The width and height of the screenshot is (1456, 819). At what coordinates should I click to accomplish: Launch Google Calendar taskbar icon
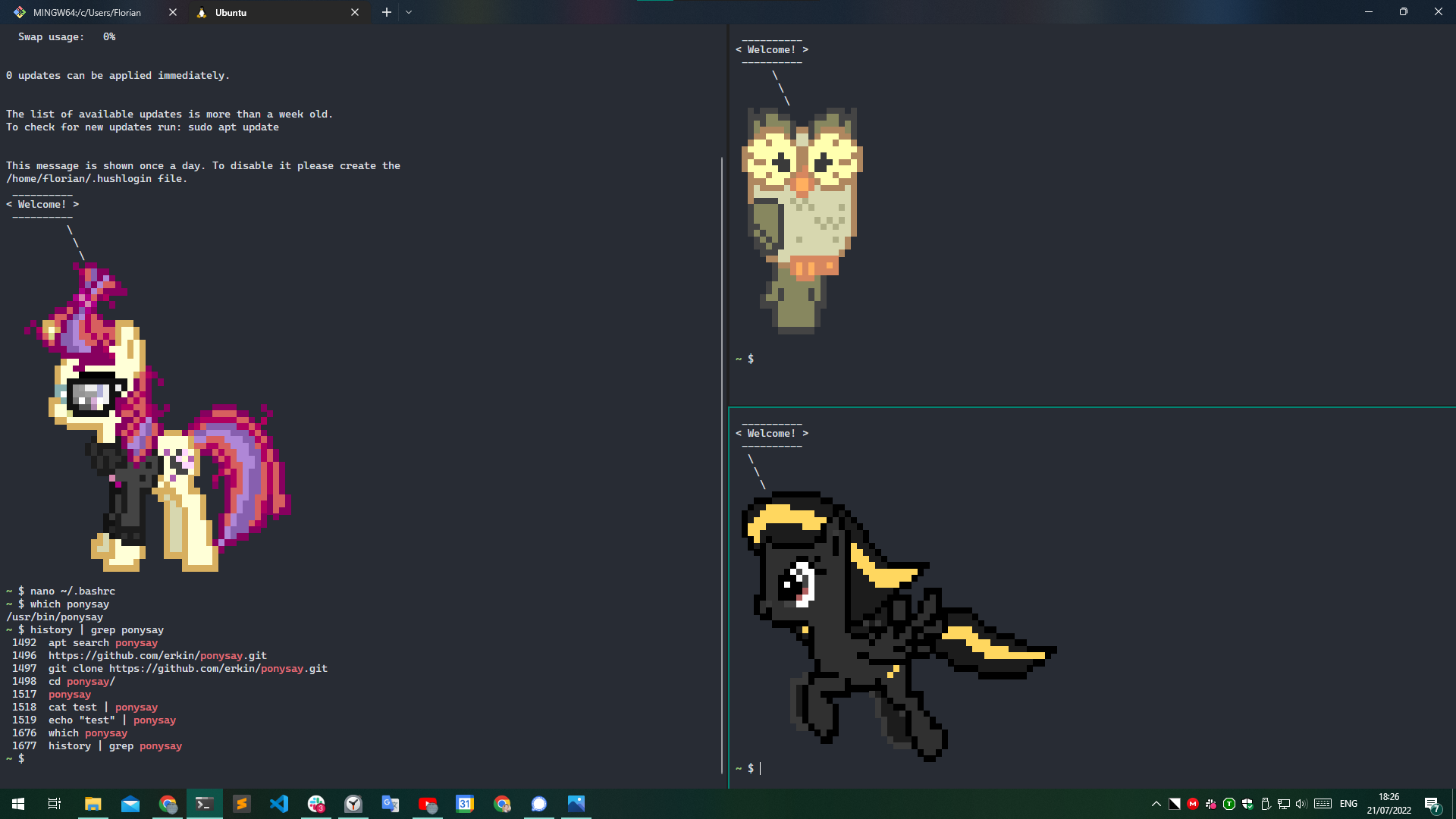click(465, 804)
